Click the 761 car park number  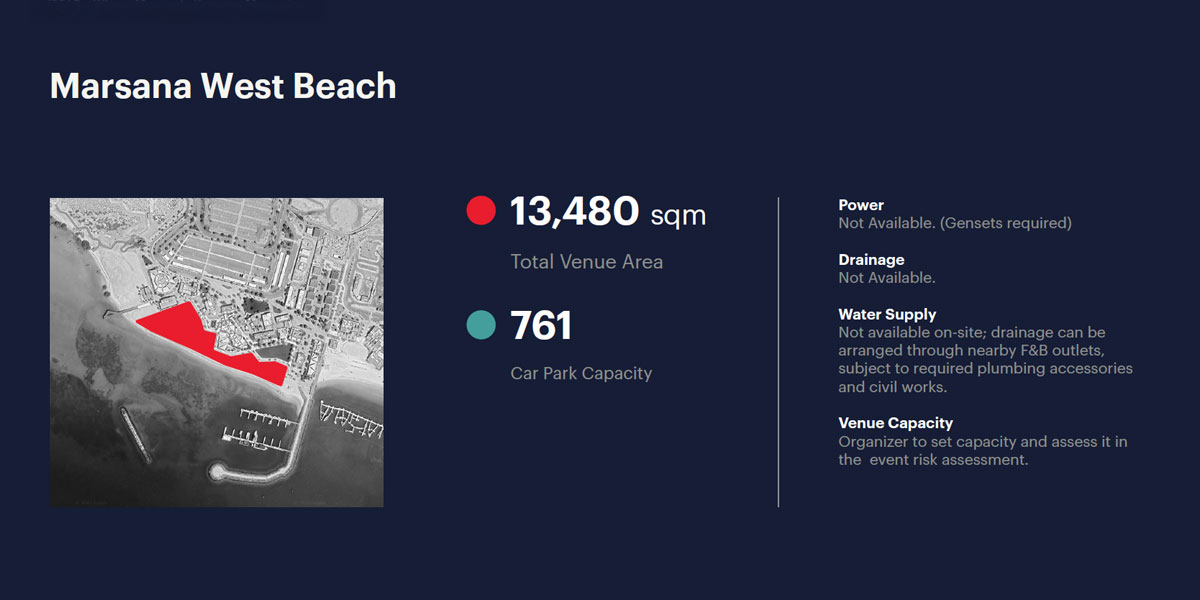(x=541, y=325)
